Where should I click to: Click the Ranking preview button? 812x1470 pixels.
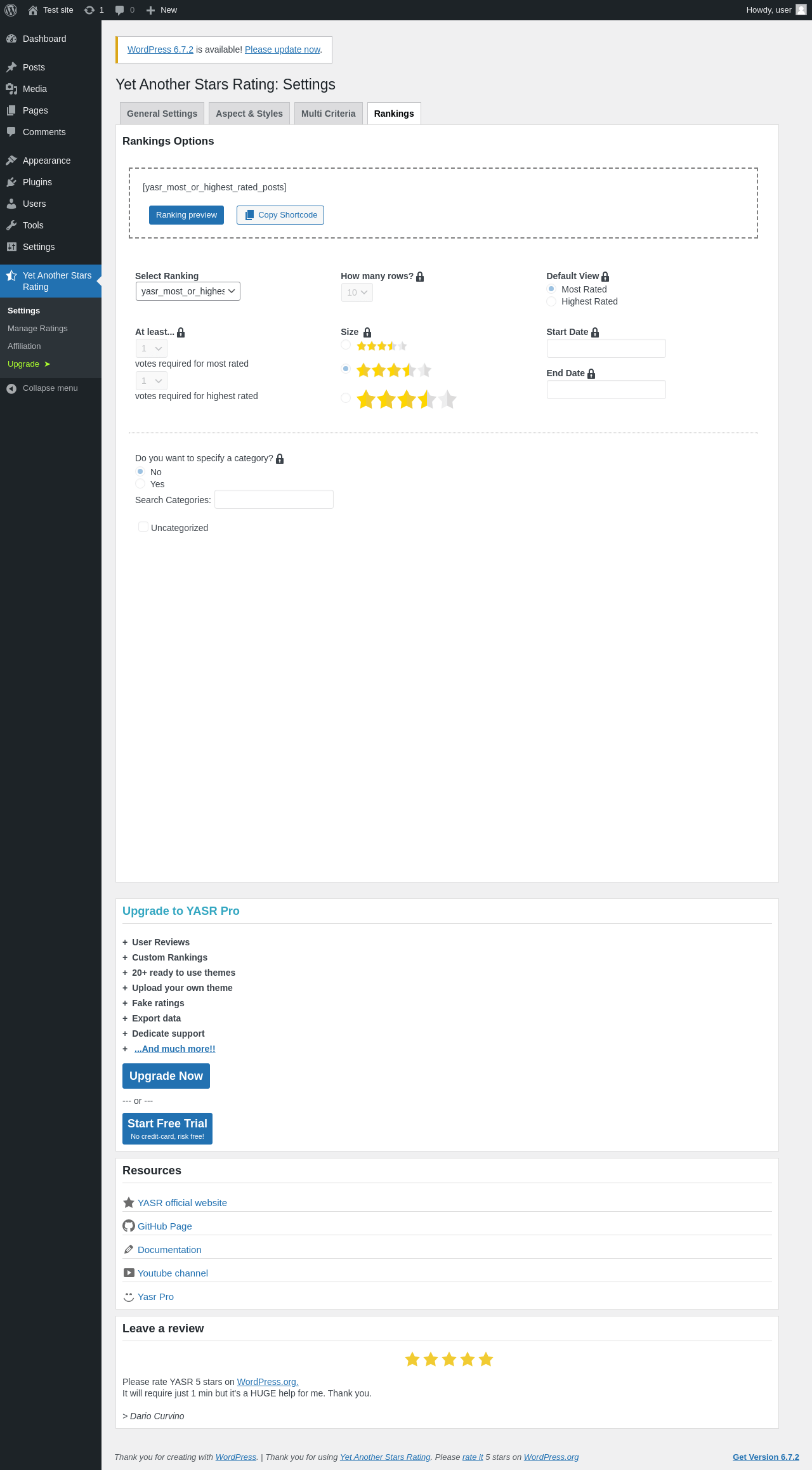(x=187, y=215)
